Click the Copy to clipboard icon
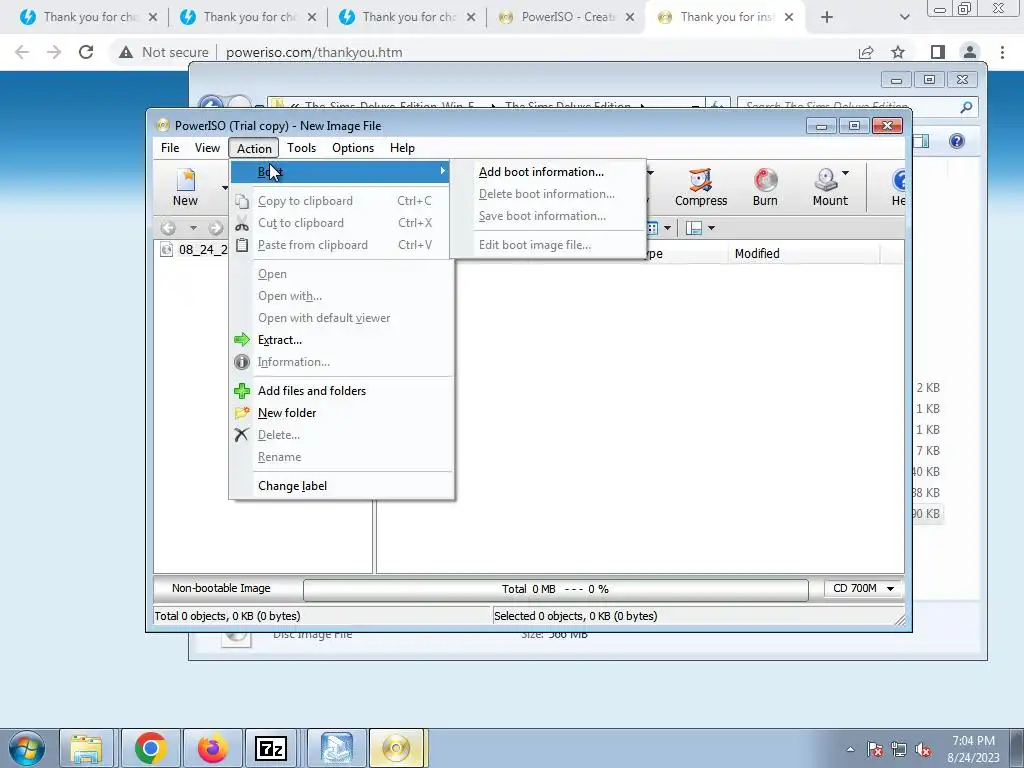This screenshot has width=1024, height=768. pyautogui.click(x=242, y=201)
